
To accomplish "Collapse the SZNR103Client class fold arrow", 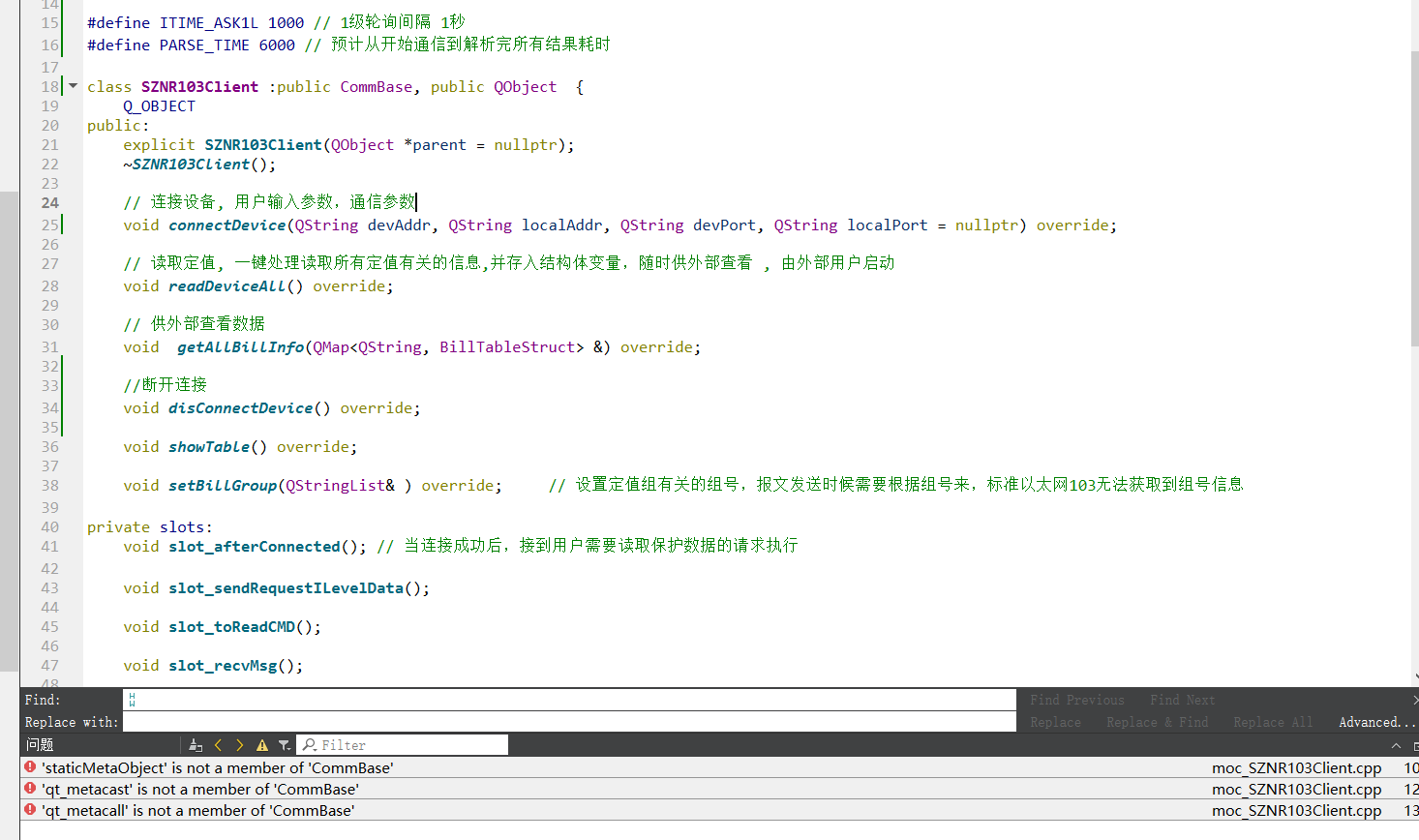I will [x=73, y=86].
